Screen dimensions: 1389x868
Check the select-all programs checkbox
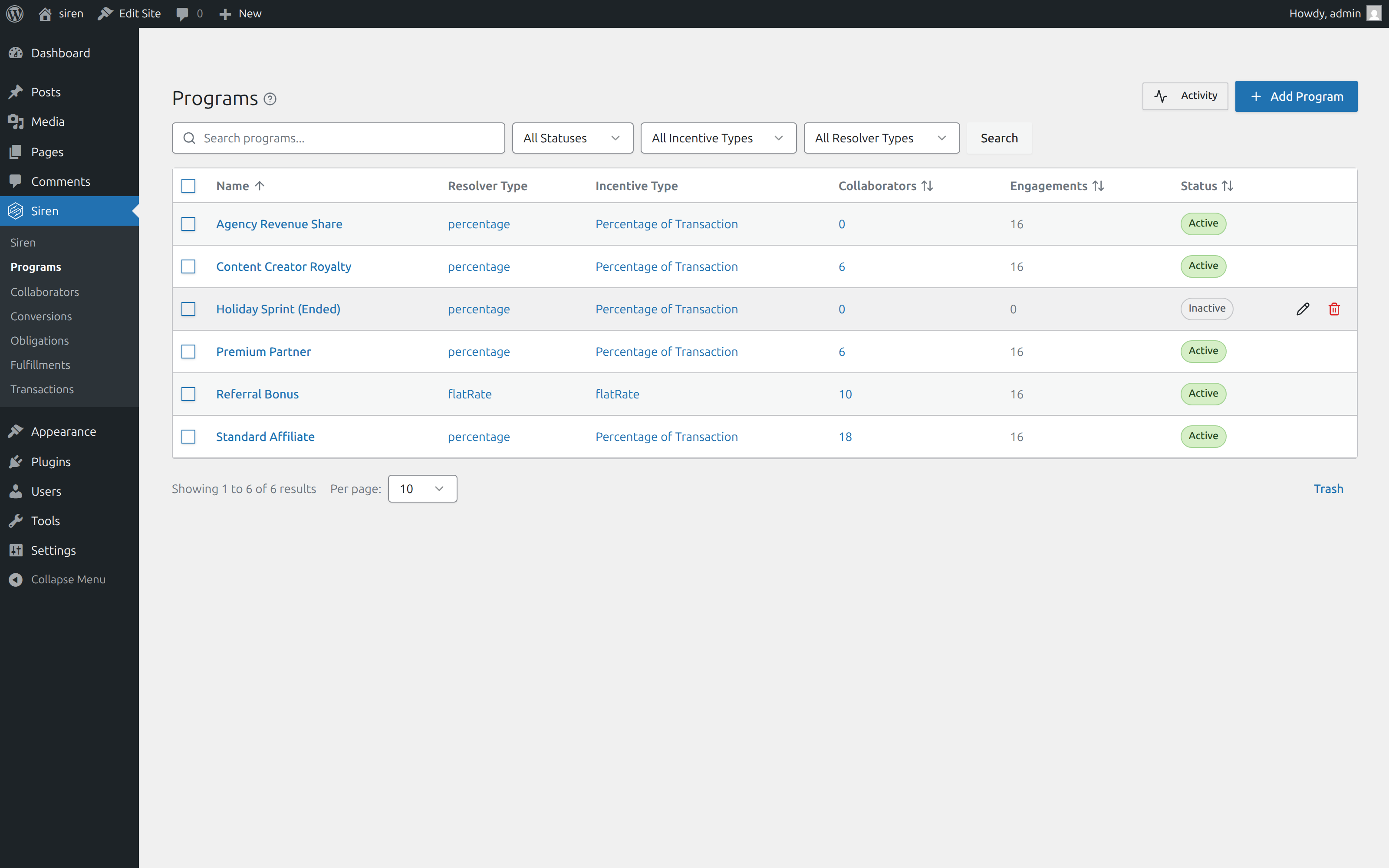click(188, 185)
